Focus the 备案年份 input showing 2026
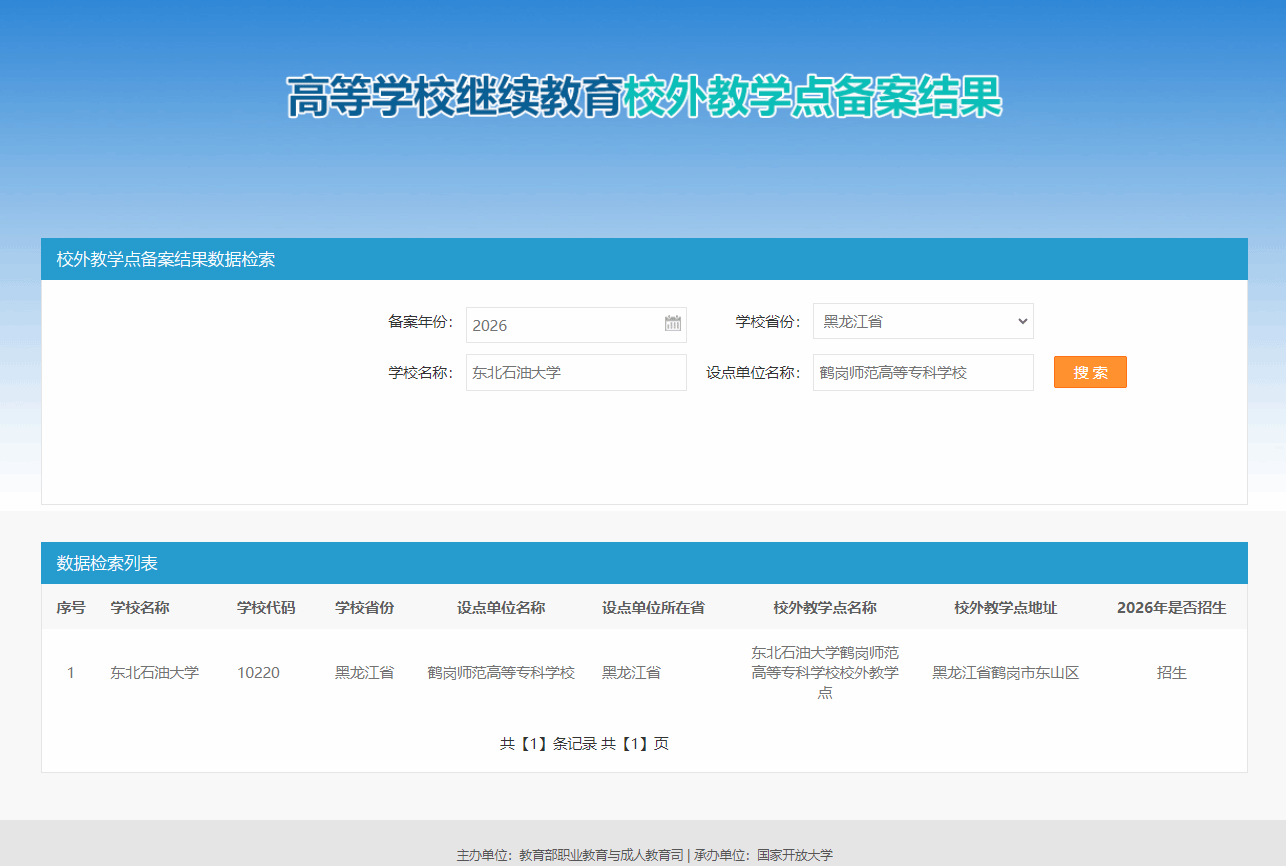This screenshot has height=866, width=1286. tap(576, 325)
